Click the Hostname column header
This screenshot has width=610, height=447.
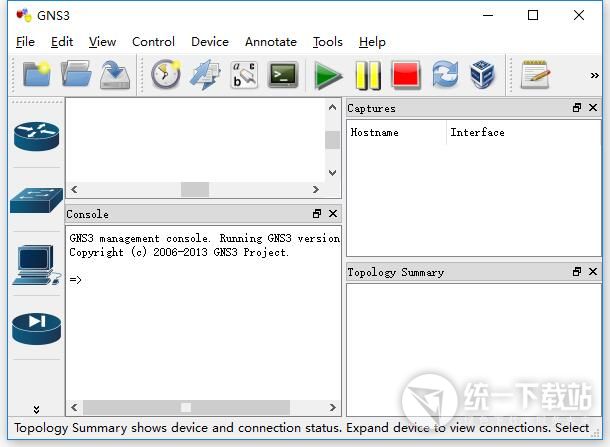point(397,132)
